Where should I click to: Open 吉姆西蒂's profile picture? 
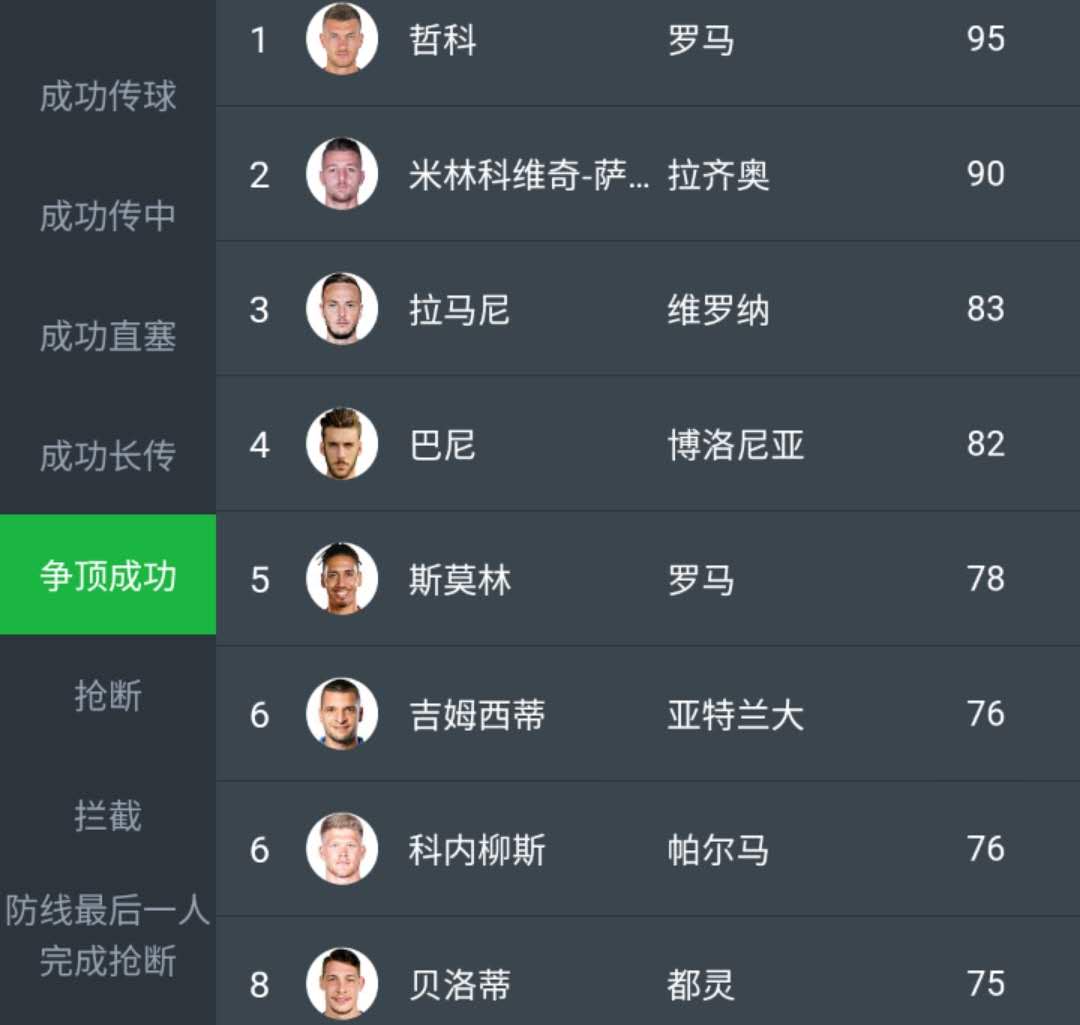pyautogui.click(x=341, y=715)
